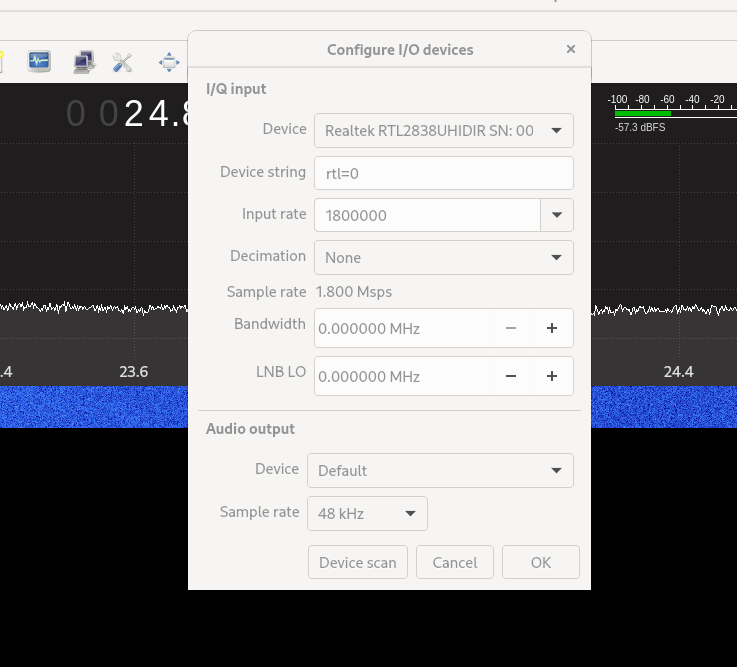
Task: Increase Bandwidth with the plus button
Action: (x=551, y=328)
